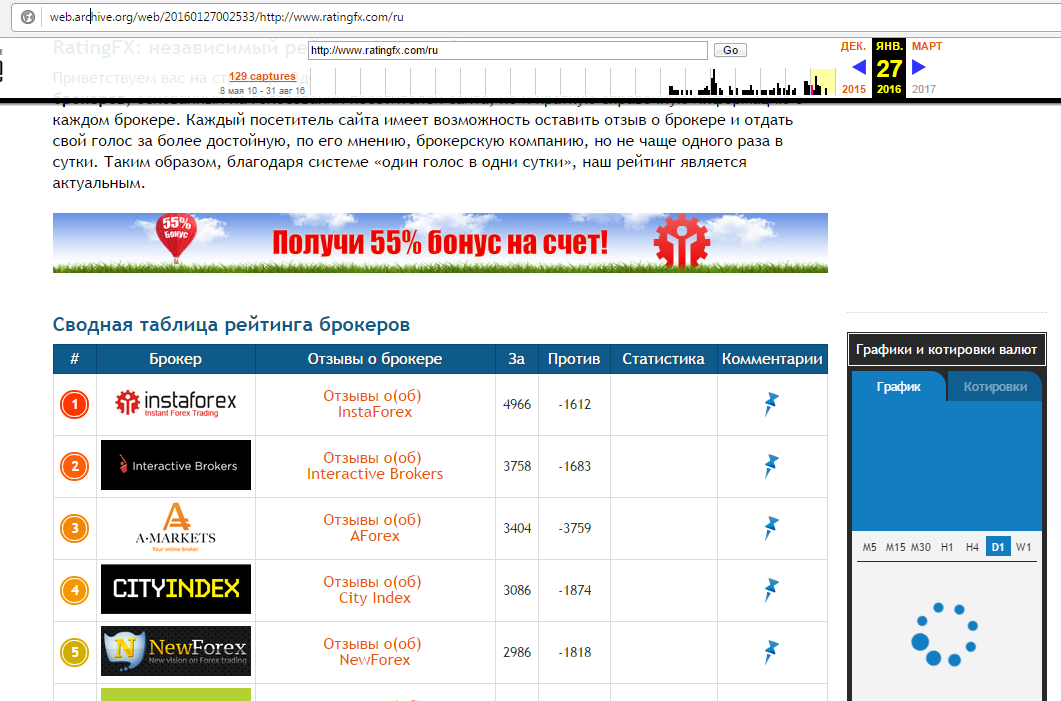Click the A-Markets broker logo

point(176,527)
